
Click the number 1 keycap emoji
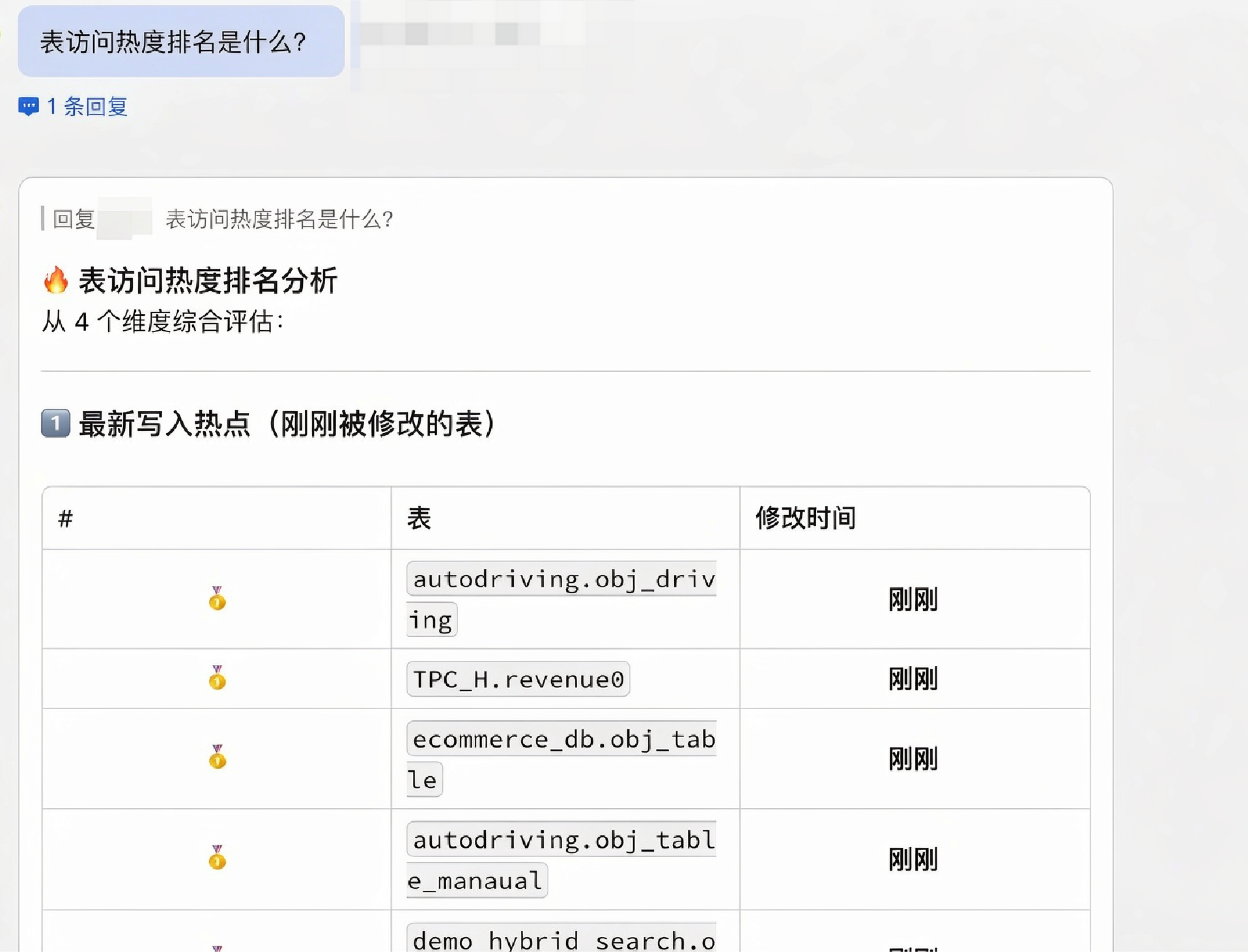(55, 423)
